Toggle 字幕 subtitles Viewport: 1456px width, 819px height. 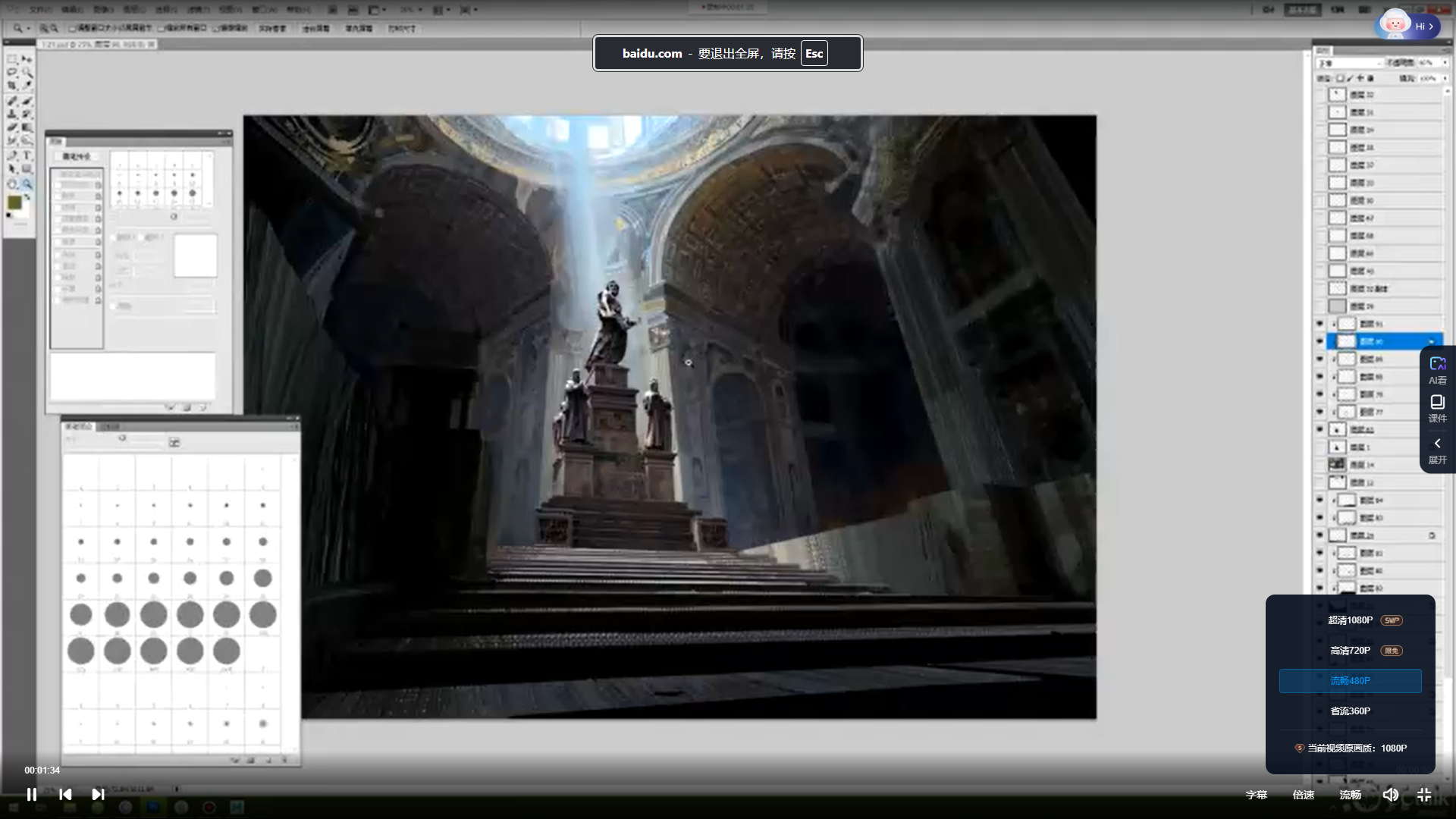(1257, 795)
